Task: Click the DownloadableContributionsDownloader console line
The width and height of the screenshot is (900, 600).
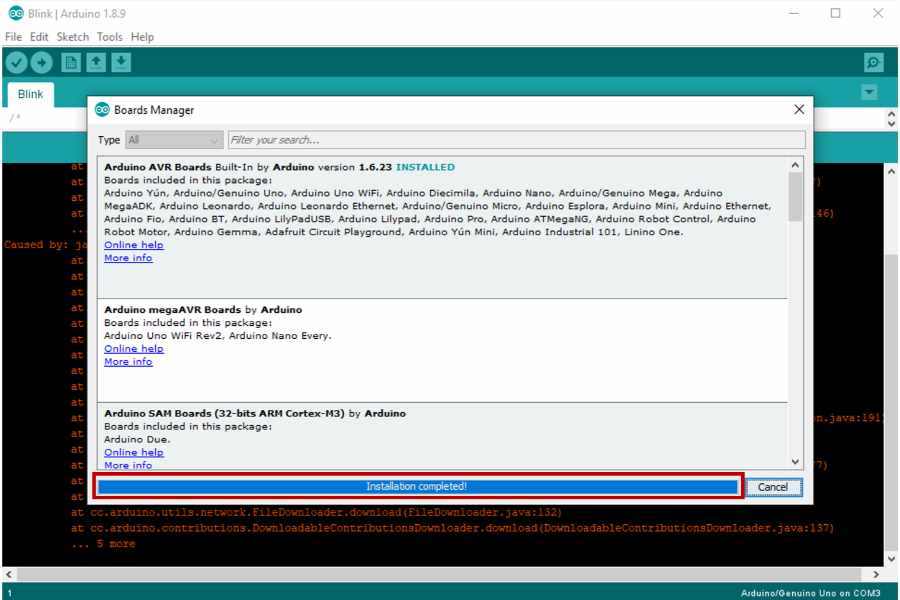Action: (x=452, y=528)
